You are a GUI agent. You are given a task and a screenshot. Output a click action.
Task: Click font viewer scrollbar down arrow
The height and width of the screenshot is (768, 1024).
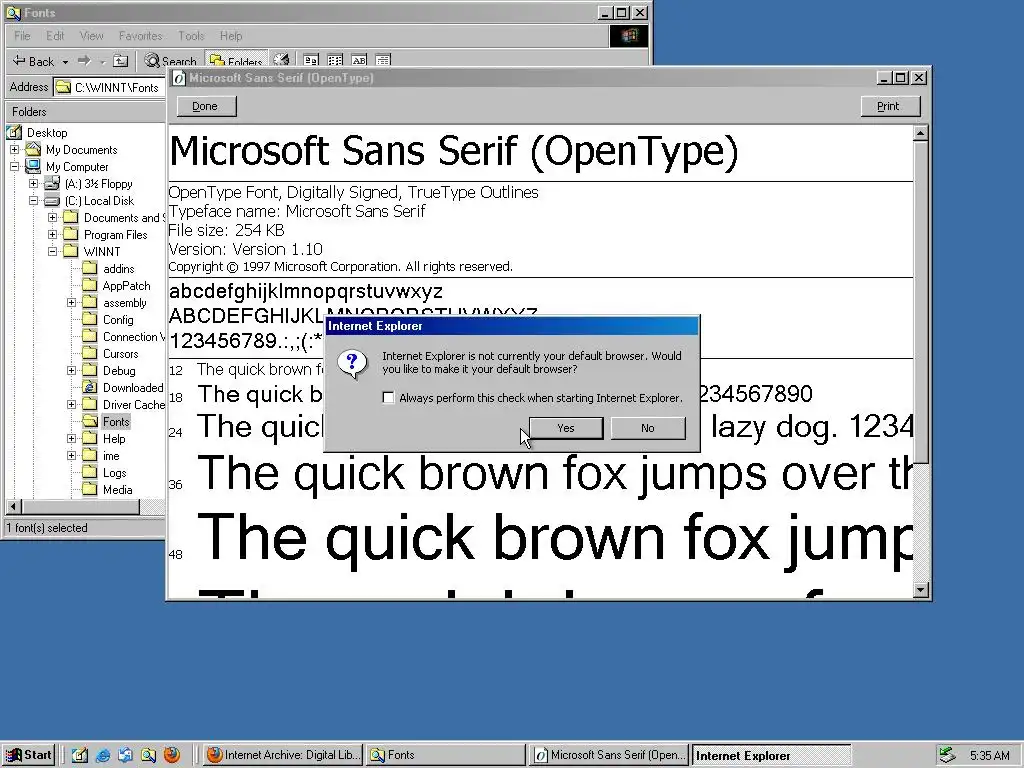(921, 590)
